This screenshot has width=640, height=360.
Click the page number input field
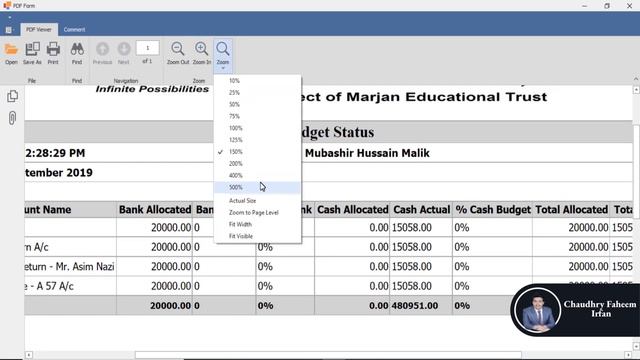147,48
